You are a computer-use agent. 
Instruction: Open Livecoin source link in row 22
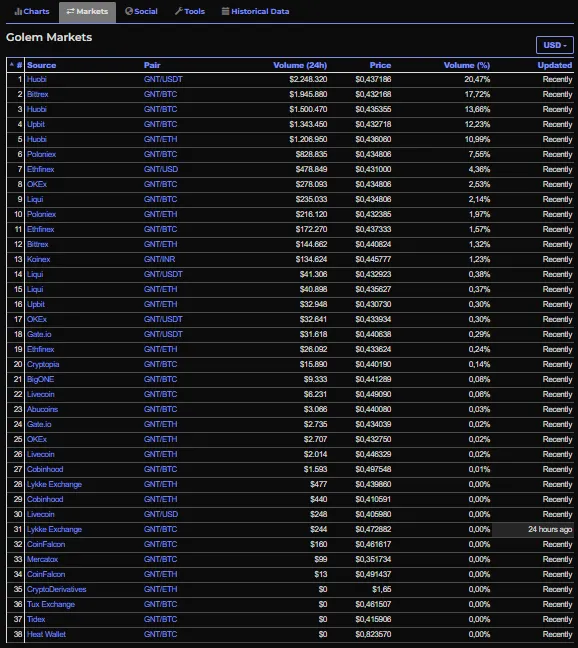[x=40, y=394]
